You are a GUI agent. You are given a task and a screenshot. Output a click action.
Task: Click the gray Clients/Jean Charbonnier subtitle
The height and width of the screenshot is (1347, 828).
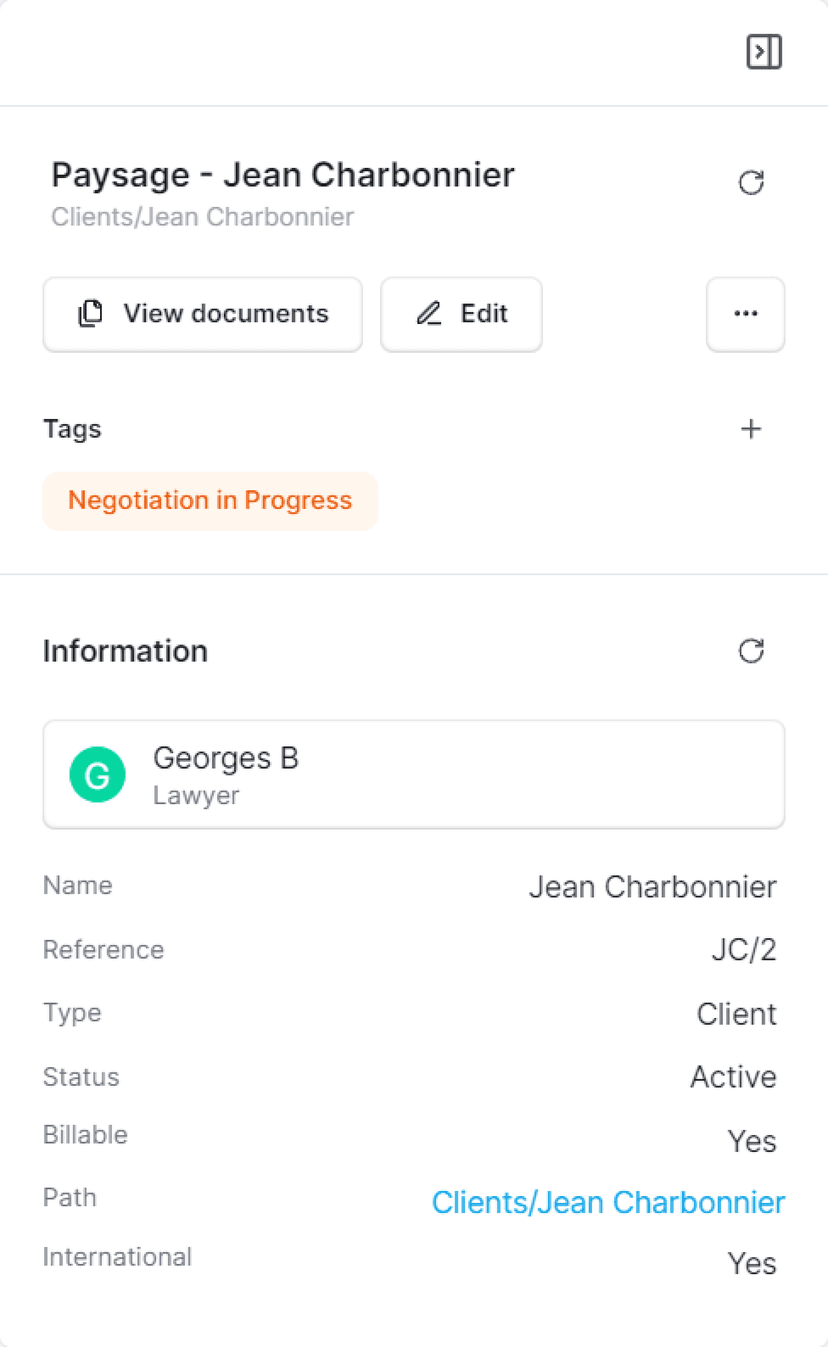[x=202, y=217]
